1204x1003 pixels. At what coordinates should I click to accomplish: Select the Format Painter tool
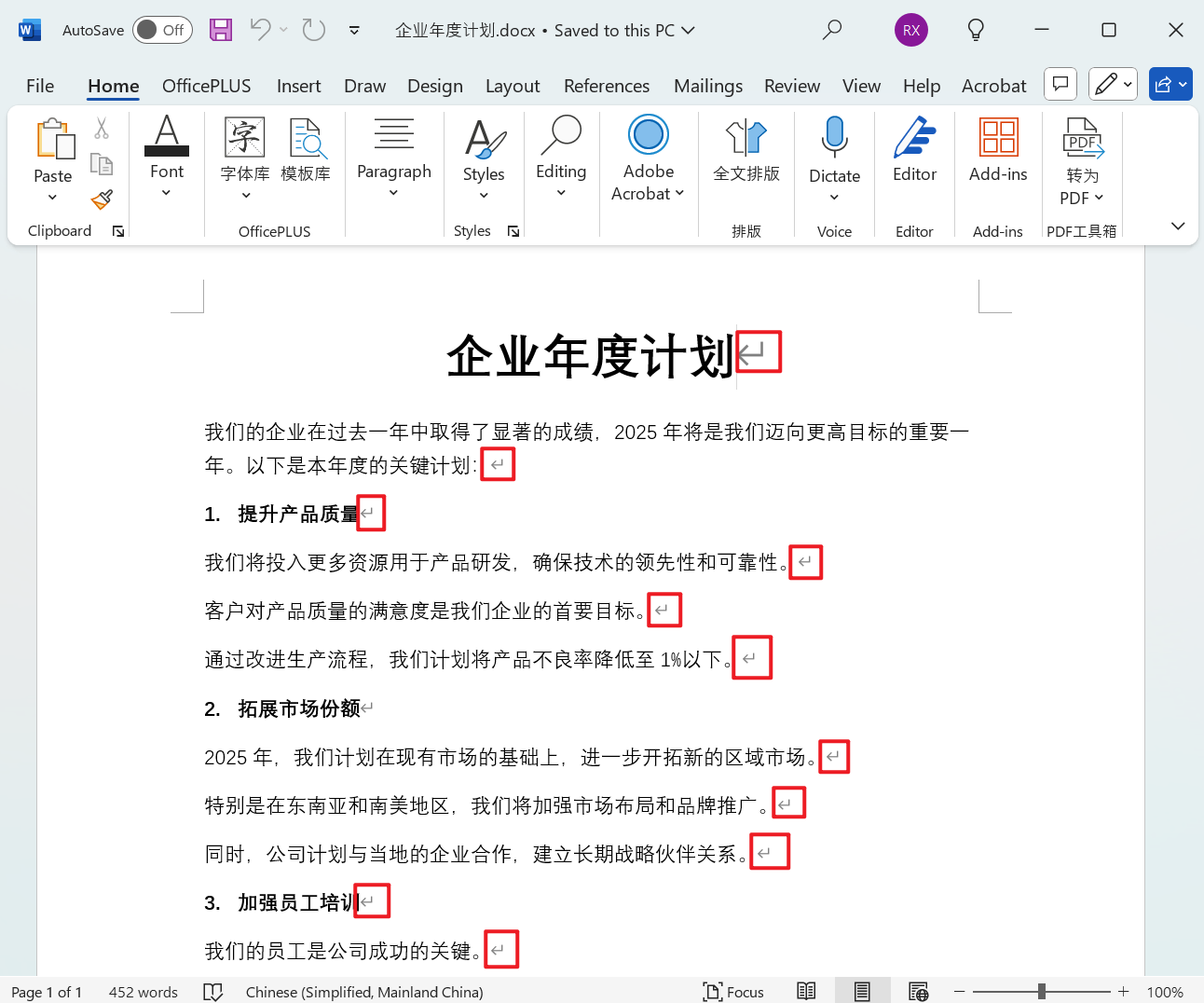[102, 199]
